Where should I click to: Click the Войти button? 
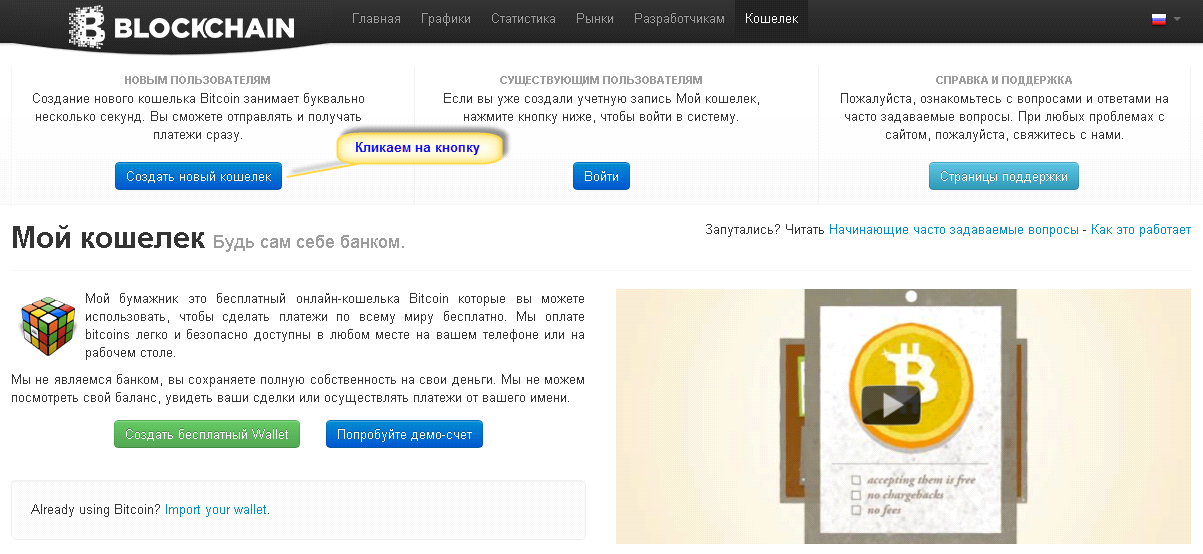pyautogui.click(x=601, y=176)
